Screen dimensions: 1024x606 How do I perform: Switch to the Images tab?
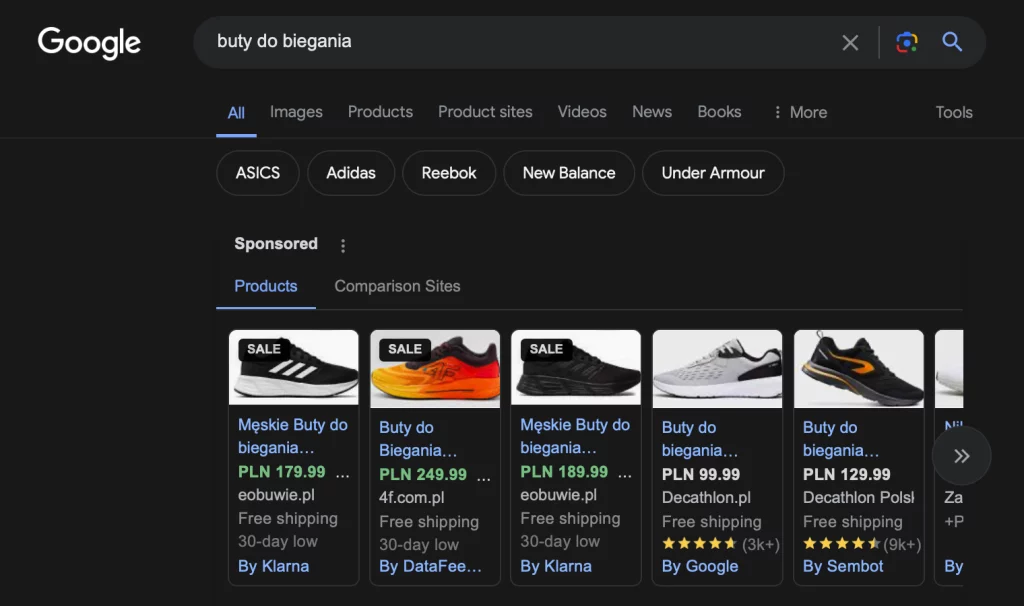(296, 112)
